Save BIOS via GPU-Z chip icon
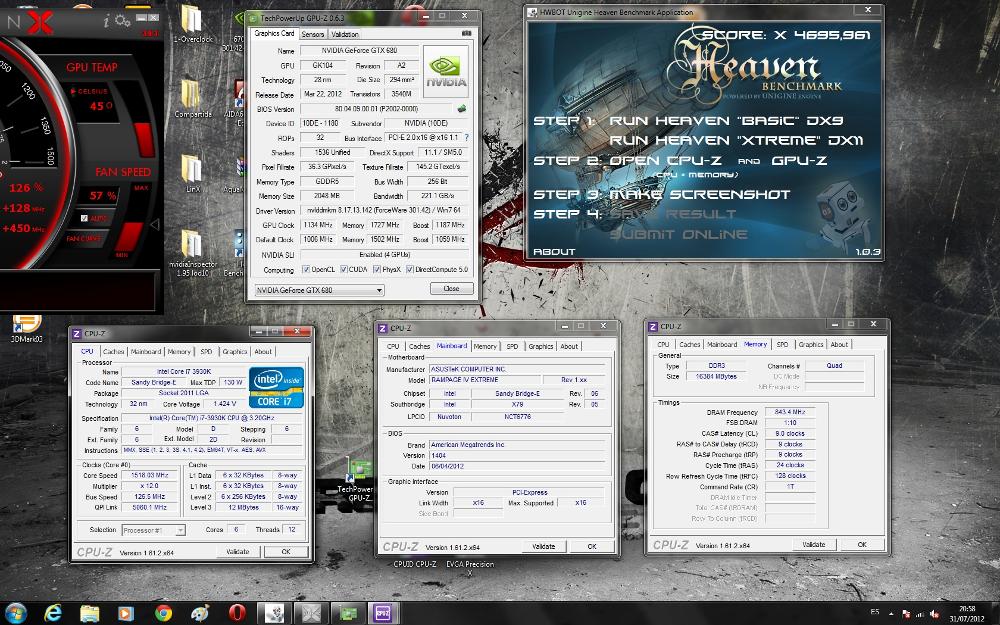The width and height of the screenshot is (1000, 625). click(462, 109)
